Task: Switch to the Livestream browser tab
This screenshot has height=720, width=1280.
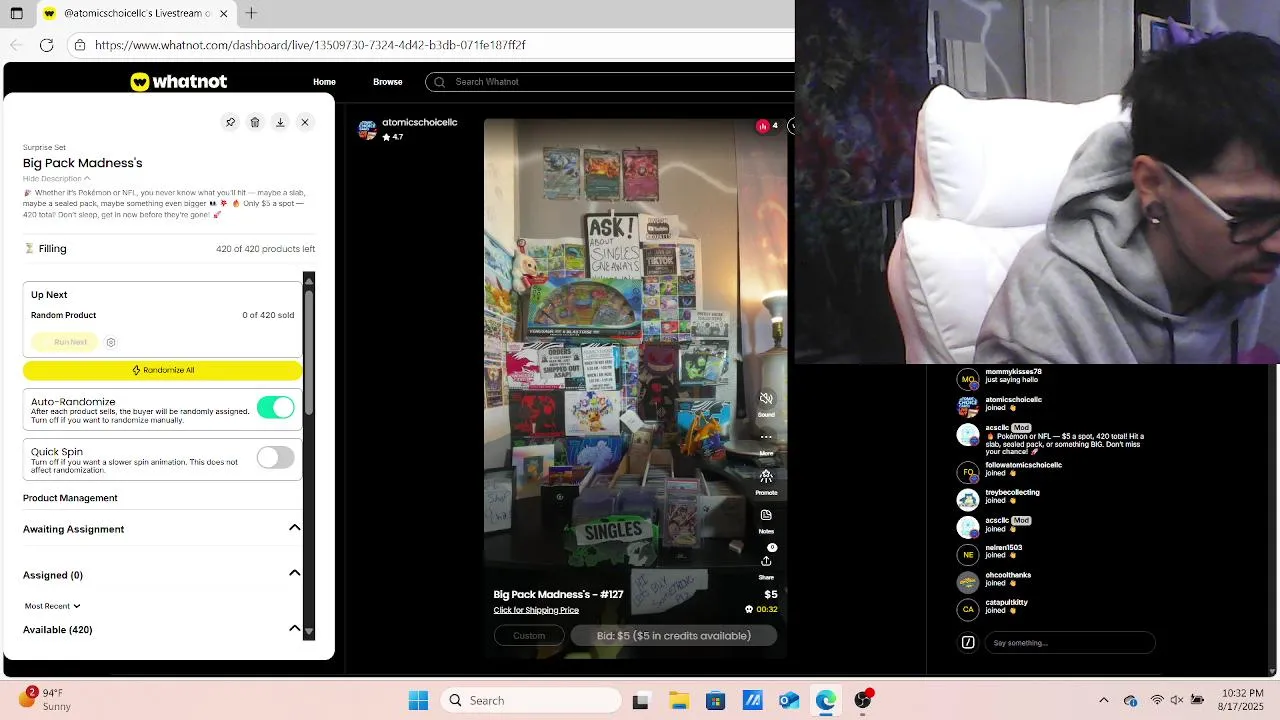Action: point(135,13)
